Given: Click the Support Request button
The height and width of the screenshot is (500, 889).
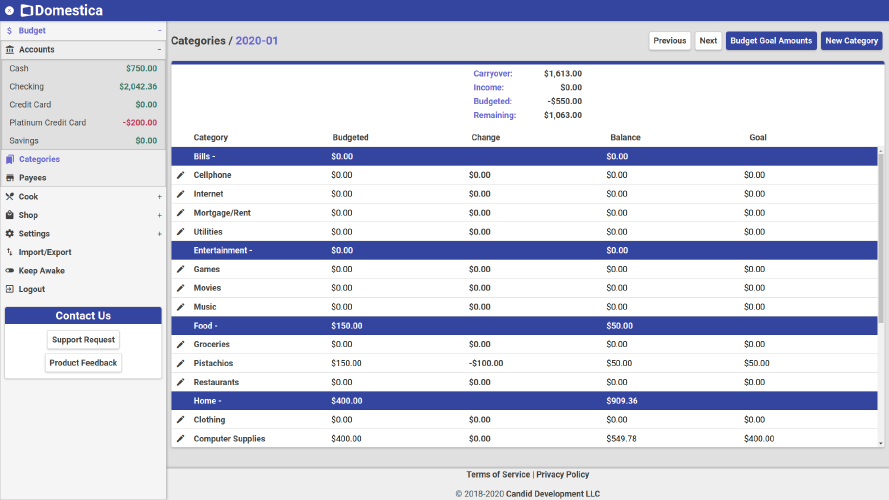Looking at the screenshot, I should click(x=83, y=340).
